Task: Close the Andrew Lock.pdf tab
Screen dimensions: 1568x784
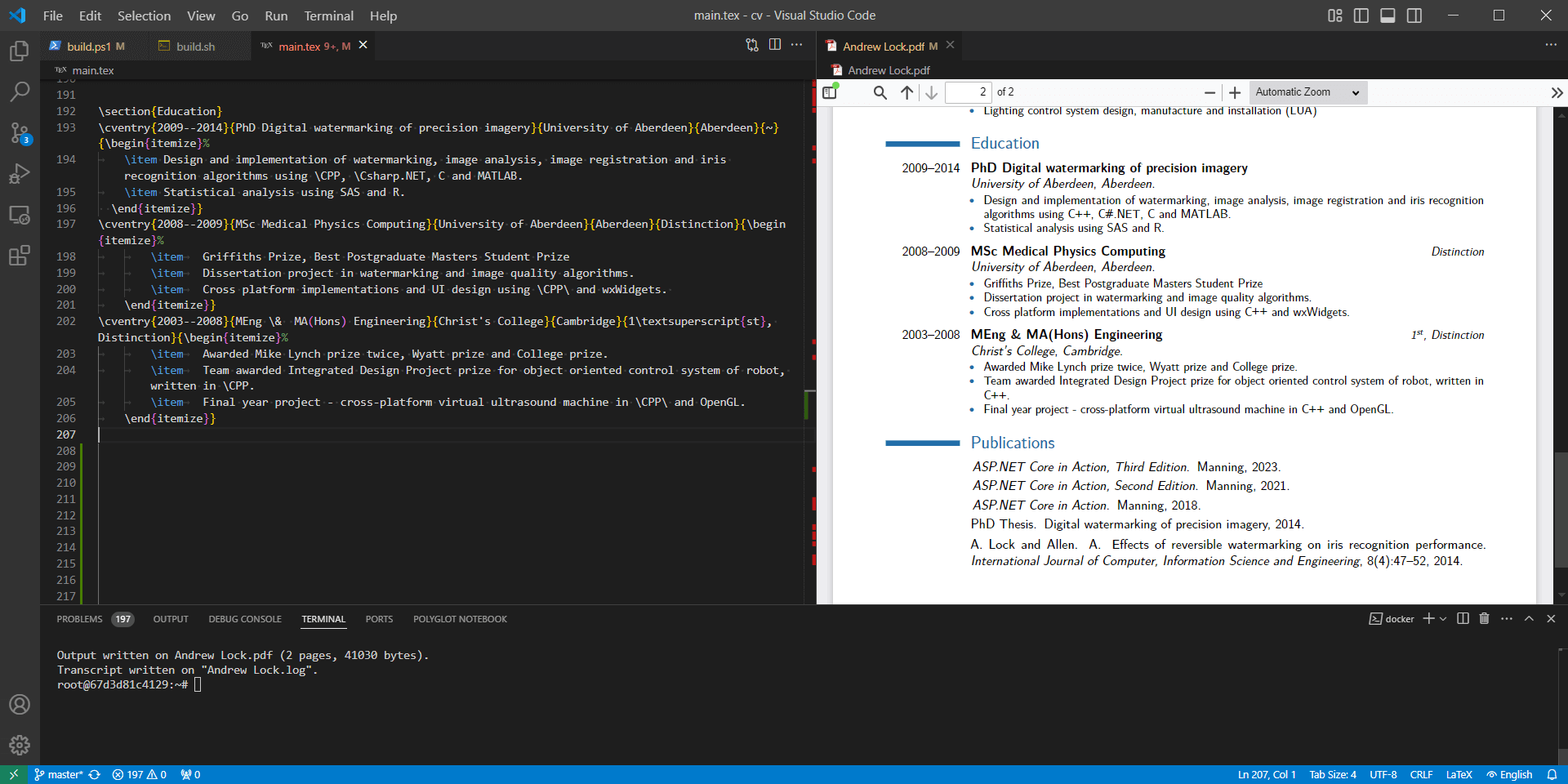Action: coord(950,45)
